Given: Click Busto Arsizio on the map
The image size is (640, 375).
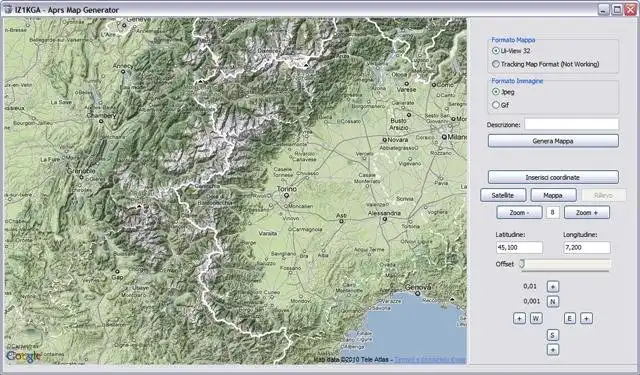Looking at the screenshot, I should pyautogui.click(x=398, y=124).
